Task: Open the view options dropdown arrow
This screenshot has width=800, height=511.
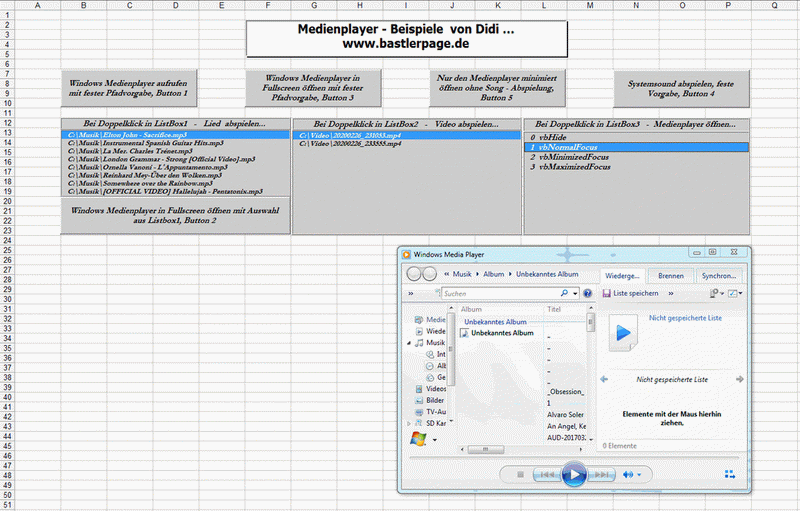Action: [x=740, y=294]
